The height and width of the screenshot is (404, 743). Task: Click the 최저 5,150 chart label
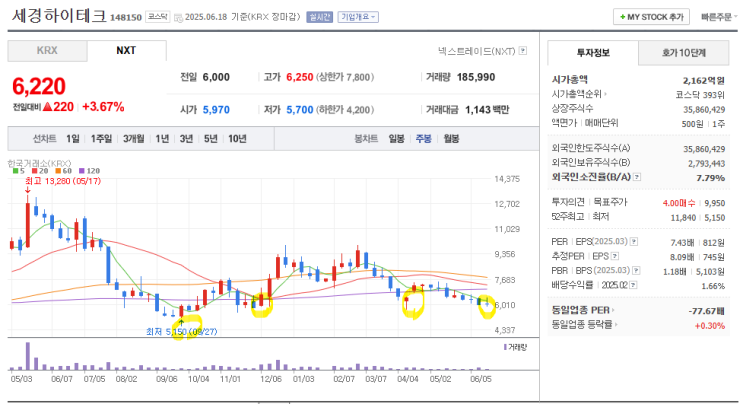(181, 332)
